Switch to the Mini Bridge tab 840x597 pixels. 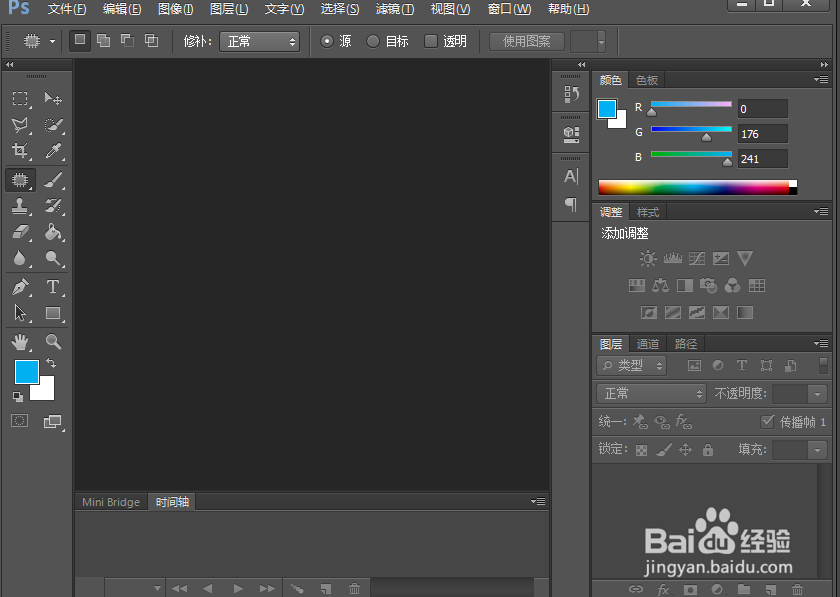111,502
